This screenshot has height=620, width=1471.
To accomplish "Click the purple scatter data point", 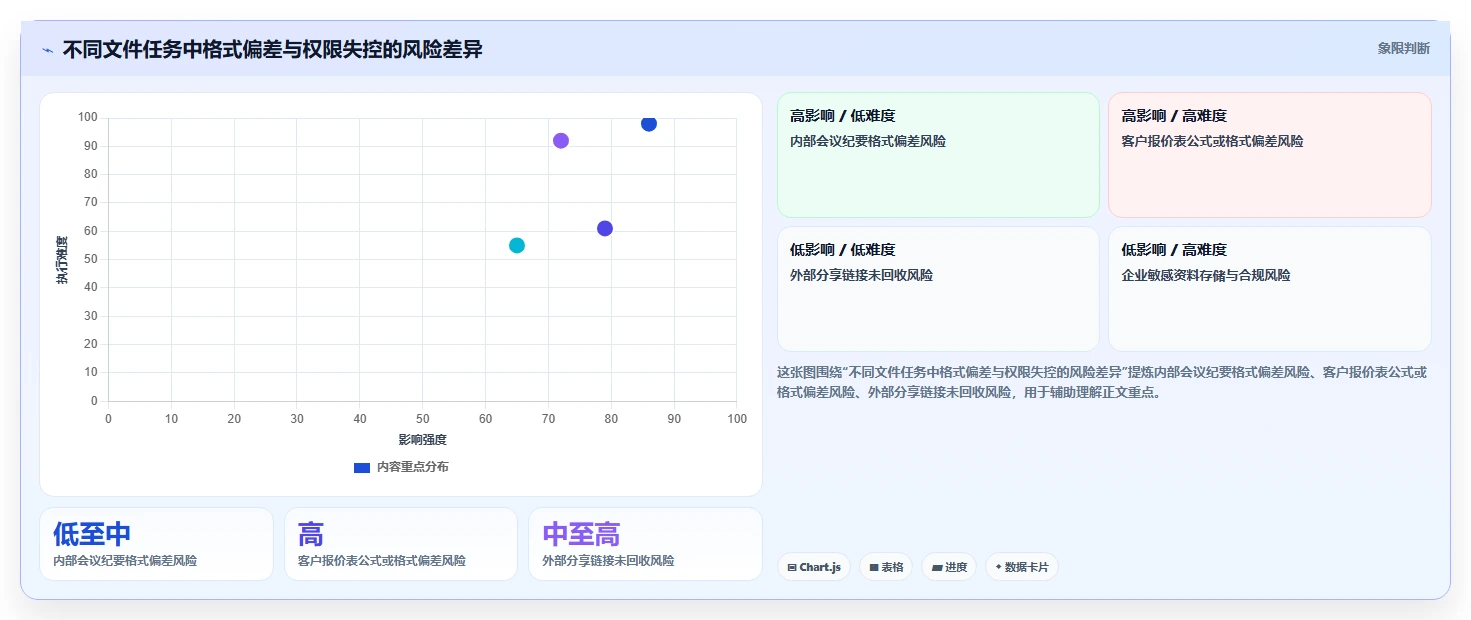I will point(561,141).
